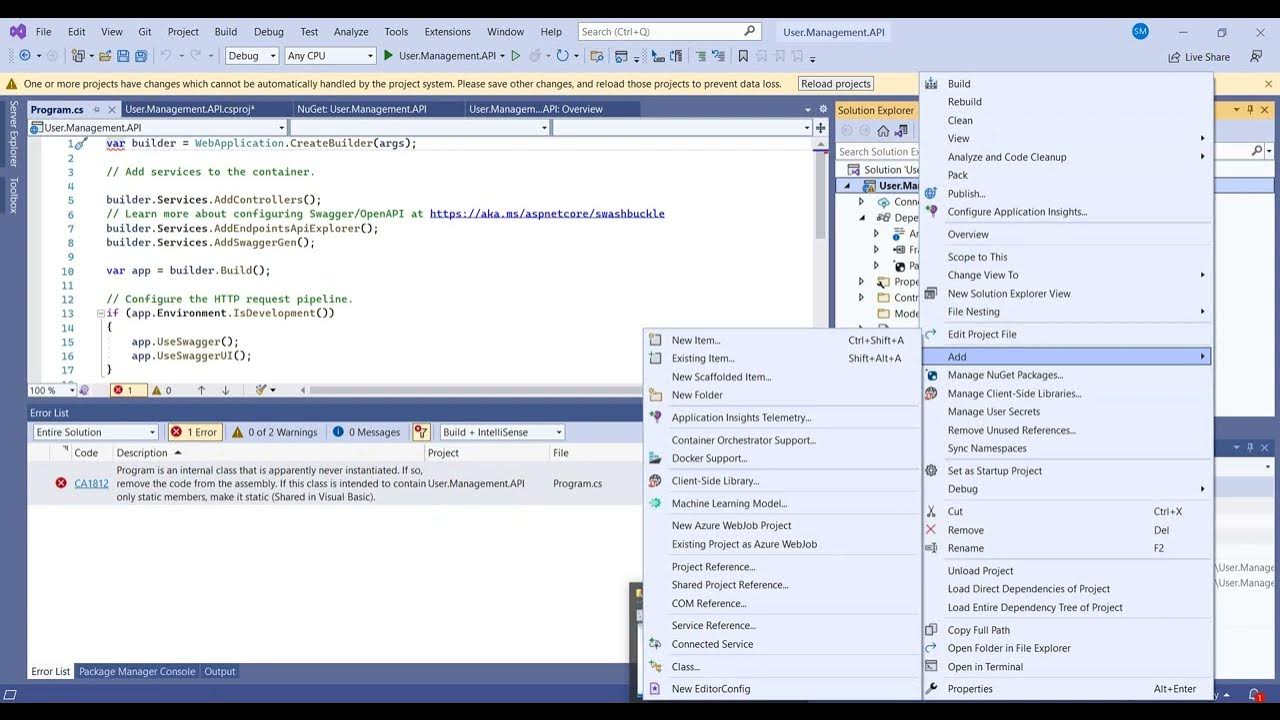Click the Undo arrow in toolbar
1280x720 pixels.
click(167, 56)
